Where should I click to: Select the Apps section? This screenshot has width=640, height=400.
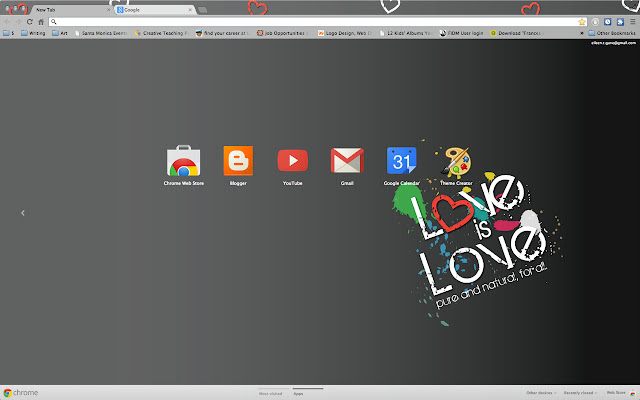click(298, 393)
